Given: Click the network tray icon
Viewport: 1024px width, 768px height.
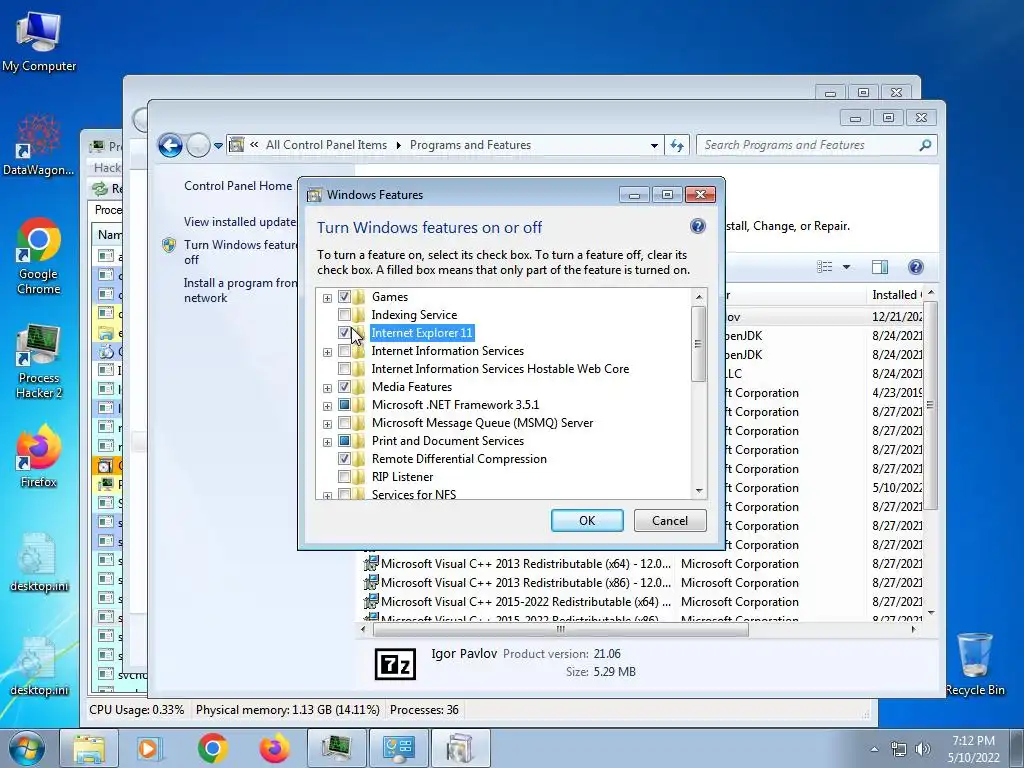Looking at the screenshot, I should point(899,749).
